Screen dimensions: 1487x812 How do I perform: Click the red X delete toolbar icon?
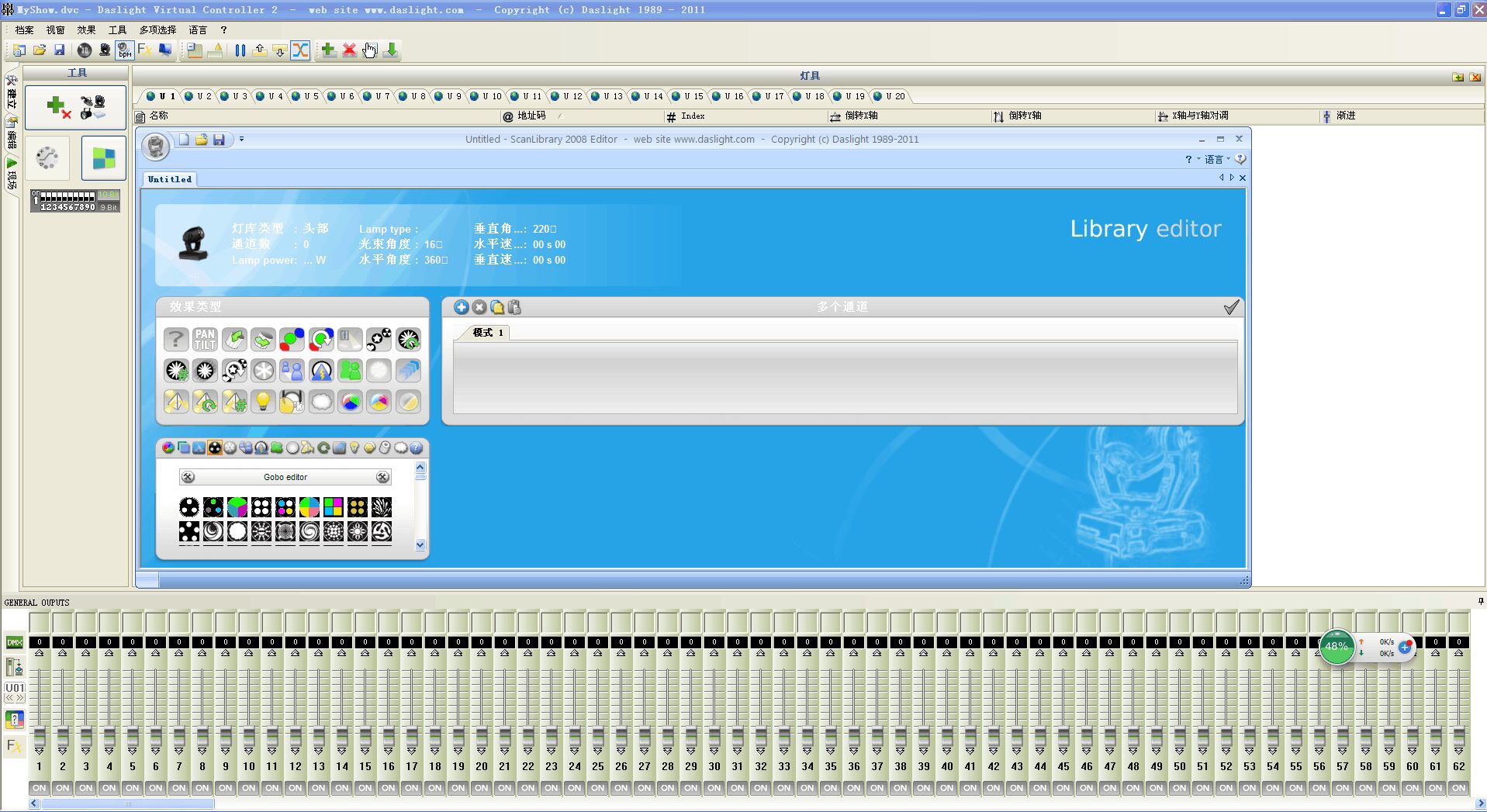click(x=349, y=50)
